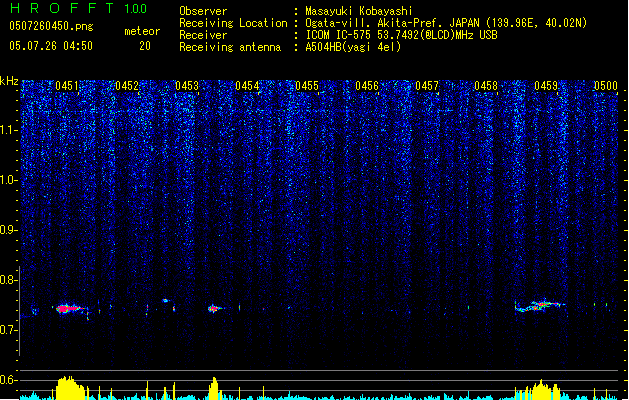Viewport: 629px width, 400px height.
Task: Click the meteor count value 20
Action: pos(145,46)
